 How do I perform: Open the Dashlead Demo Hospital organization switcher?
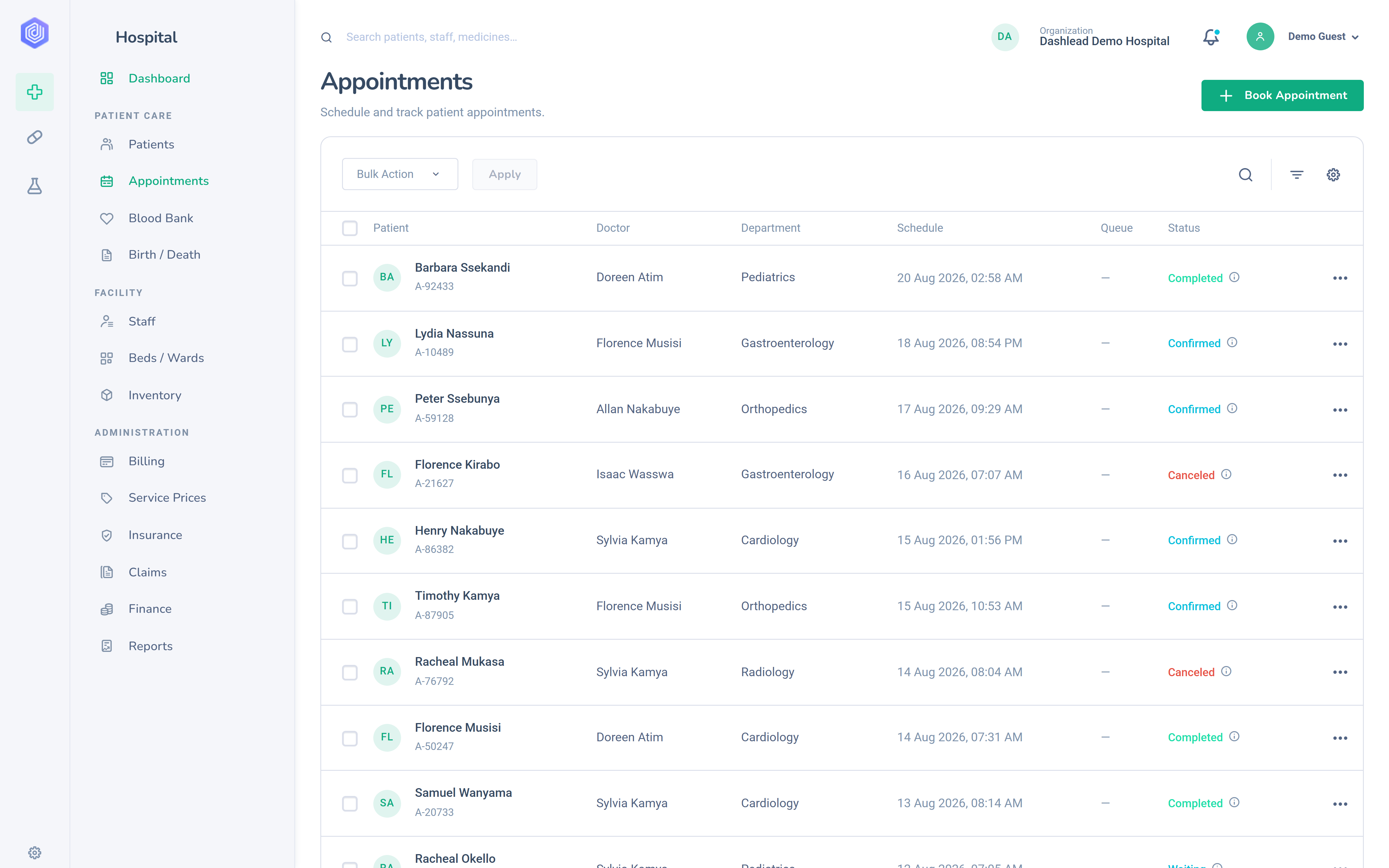coord(1104,37)
